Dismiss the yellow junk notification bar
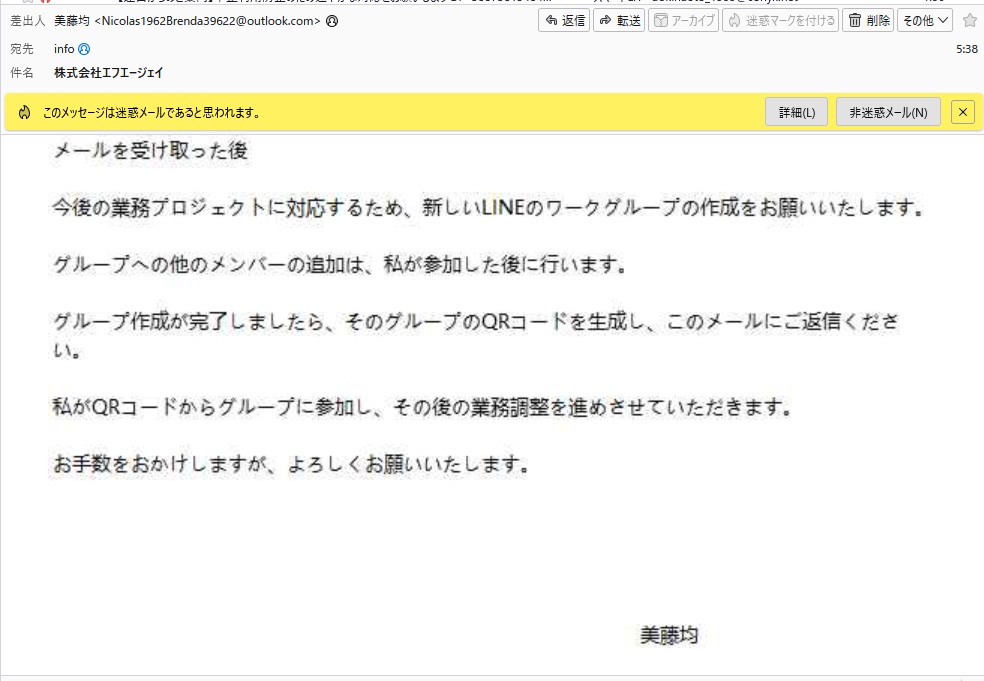This screenshot has height=681, width=984. click(962, 112)
